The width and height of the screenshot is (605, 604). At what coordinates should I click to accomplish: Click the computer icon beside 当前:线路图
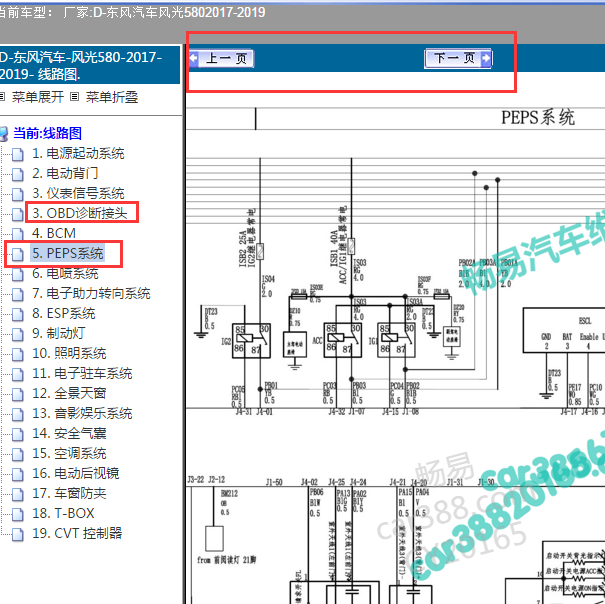click(3, 134)
